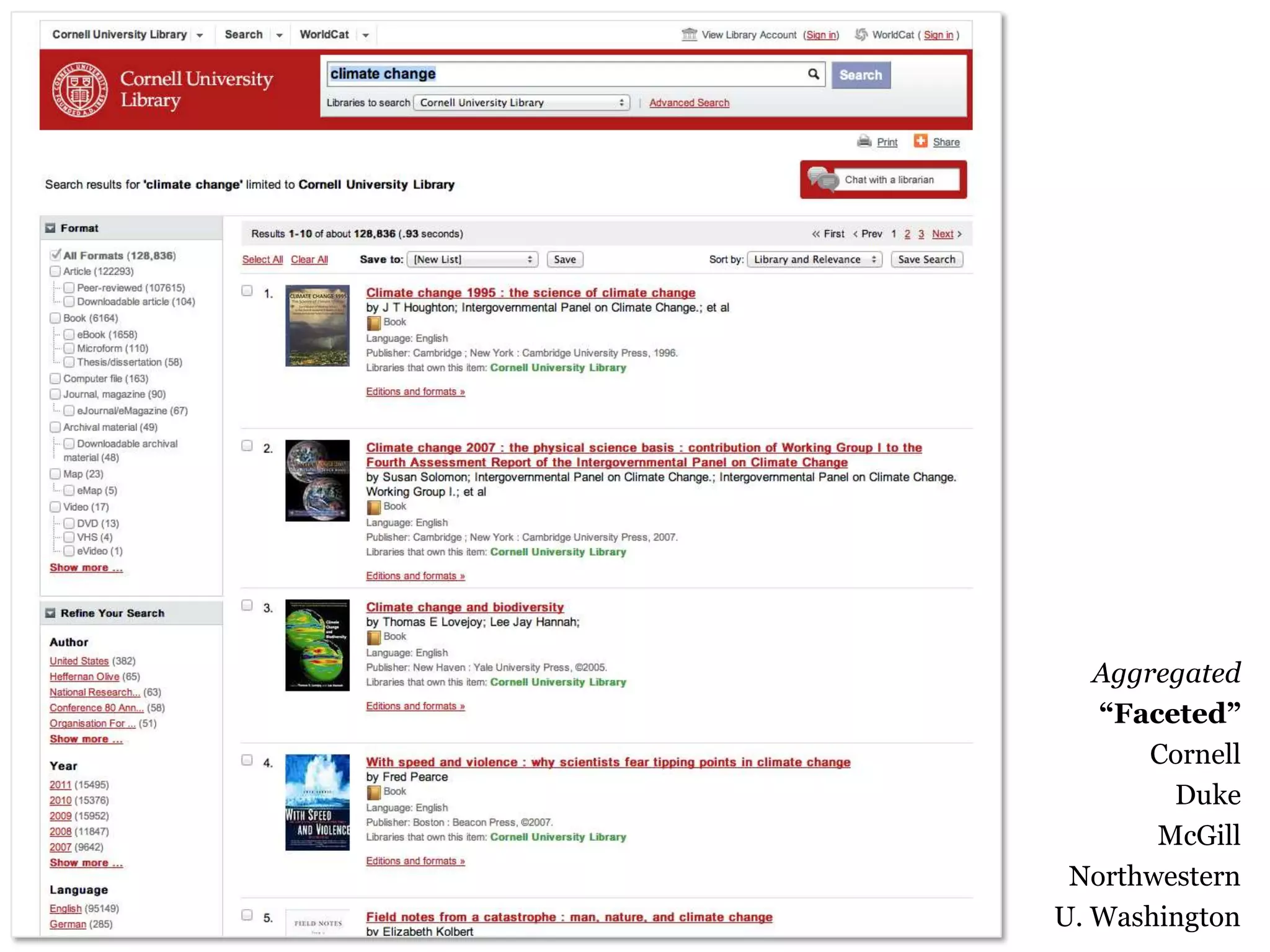This screenshot has width=1270, height=952.
Task: Click the WorldCat swirl icon
Action: [x=861, y=35]
